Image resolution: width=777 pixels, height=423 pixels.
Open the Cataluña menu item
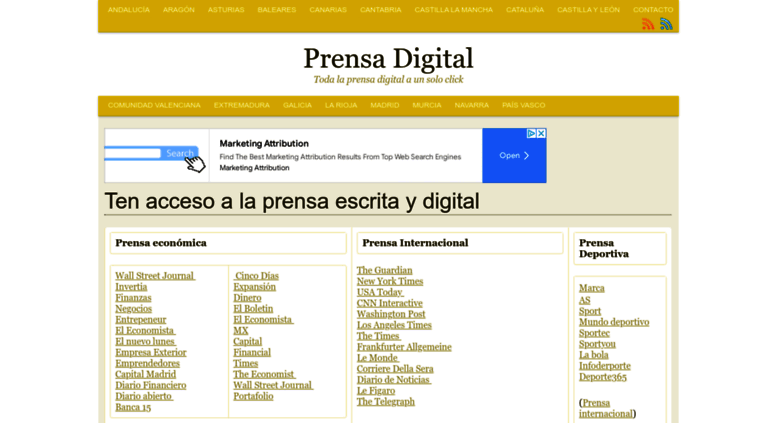pos(525,9)
